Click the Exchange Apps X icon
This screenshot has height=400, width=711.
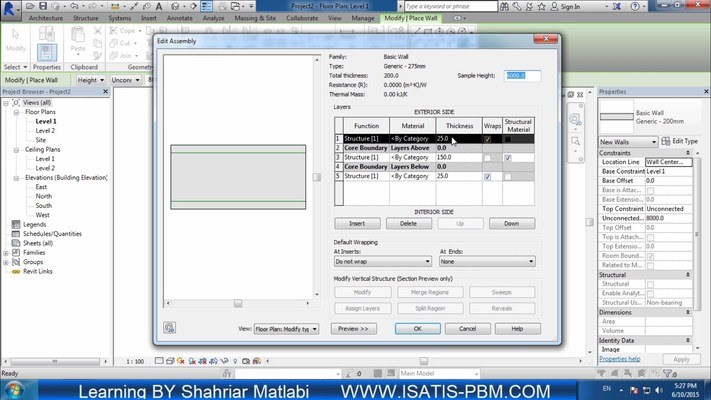pyautogui.click(x=617, y=6)
